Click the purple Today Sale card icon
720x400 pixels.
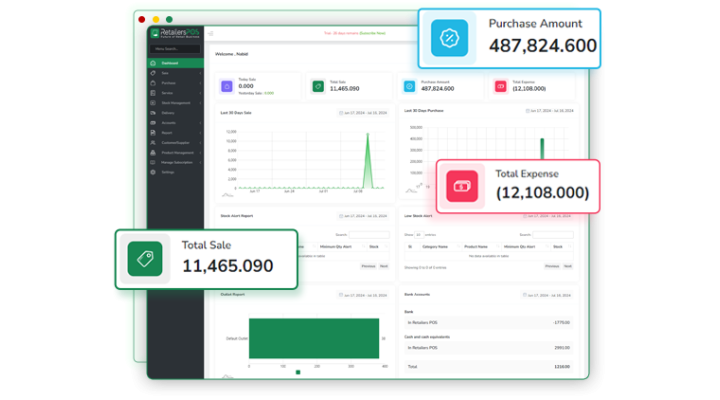pos(227,86)
